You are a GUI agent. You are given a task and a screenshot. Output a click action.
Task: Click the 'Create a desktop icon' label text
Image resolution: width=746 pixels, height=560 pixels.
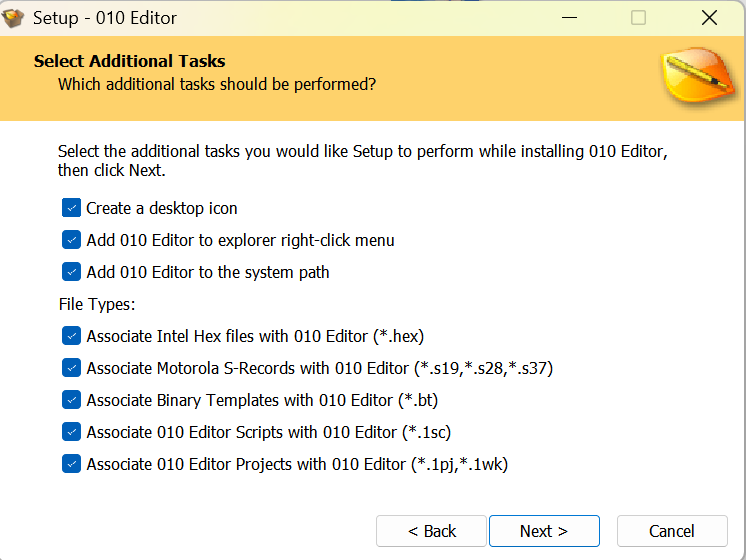[162, 208]
